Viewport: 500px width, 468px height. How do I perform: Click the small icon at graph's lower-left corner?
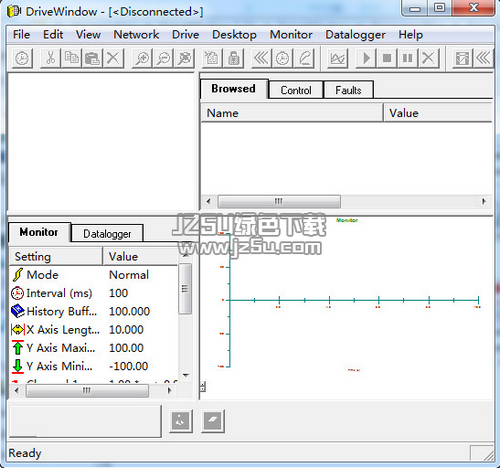tap(203, 387)
